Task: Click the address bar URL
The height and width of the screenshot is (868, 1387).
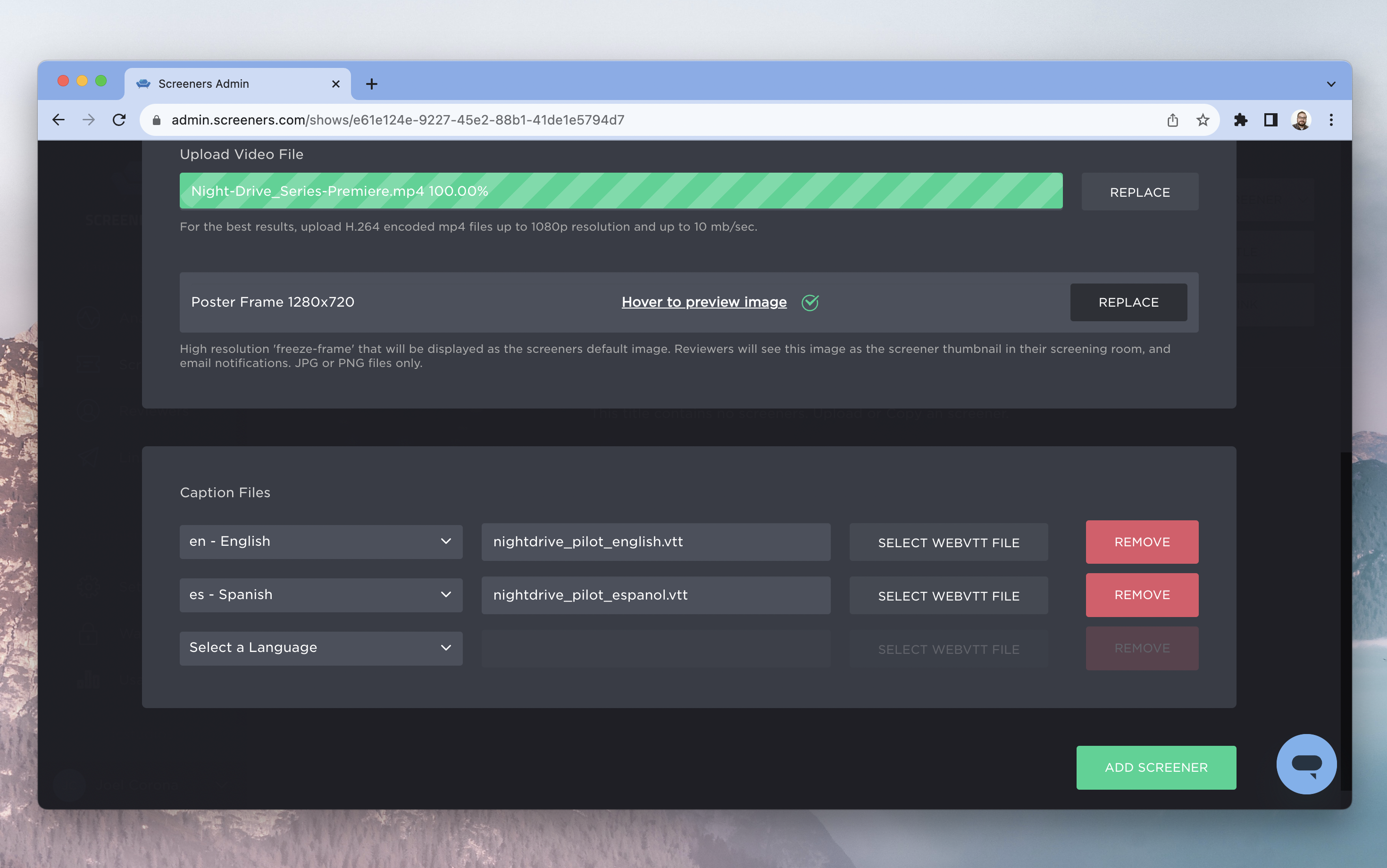Action: tap(397, 120)
